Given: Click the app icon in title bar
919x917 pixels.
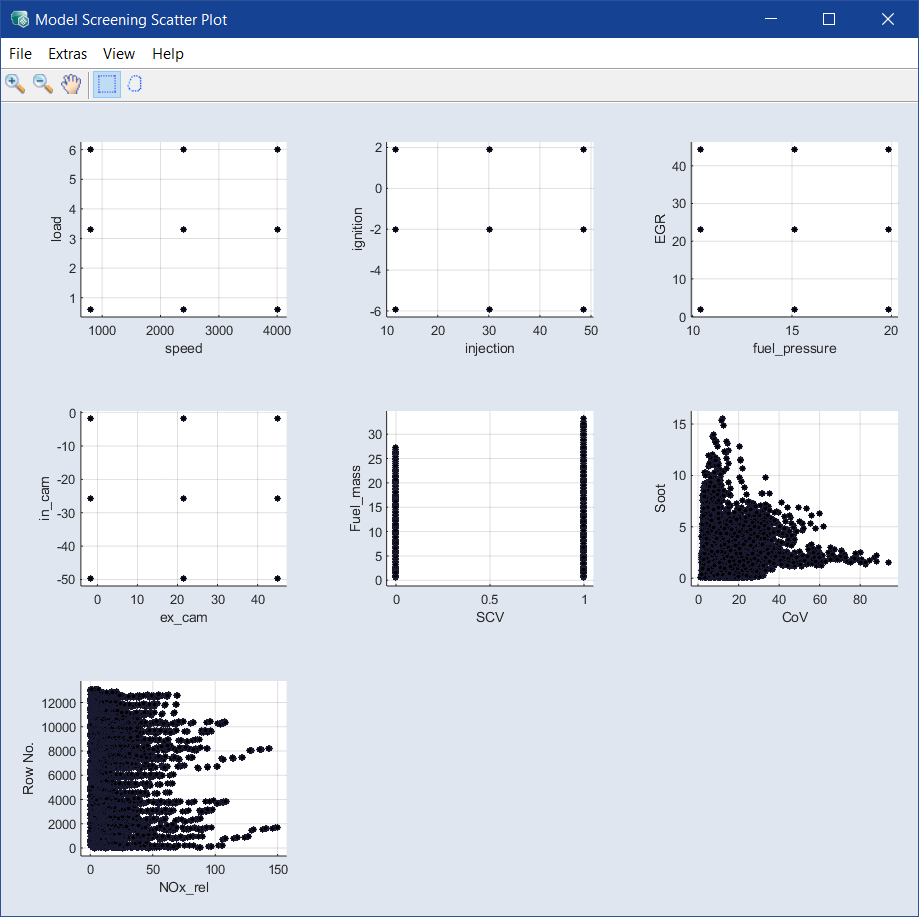Looking at the screenshot, I should (19, 19).
